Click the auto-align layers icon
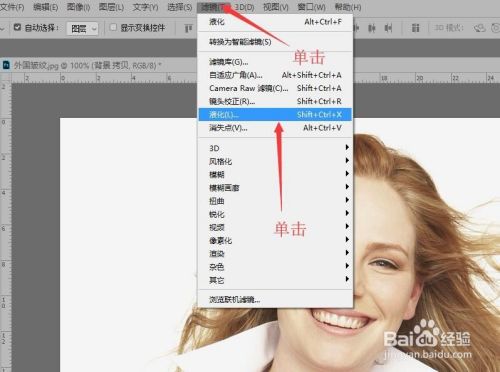This screenshot has height=372, width=500. tap(415, 28)
